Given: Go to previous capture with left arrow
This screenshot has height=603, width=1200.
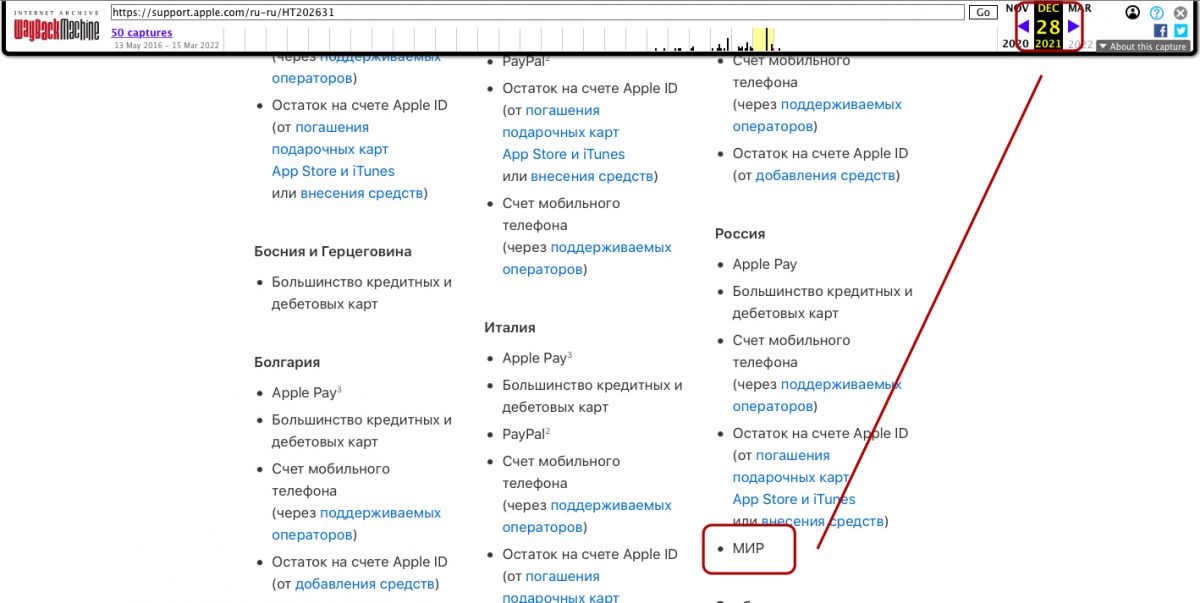Looking at the screenshot, I should 1023,26.
